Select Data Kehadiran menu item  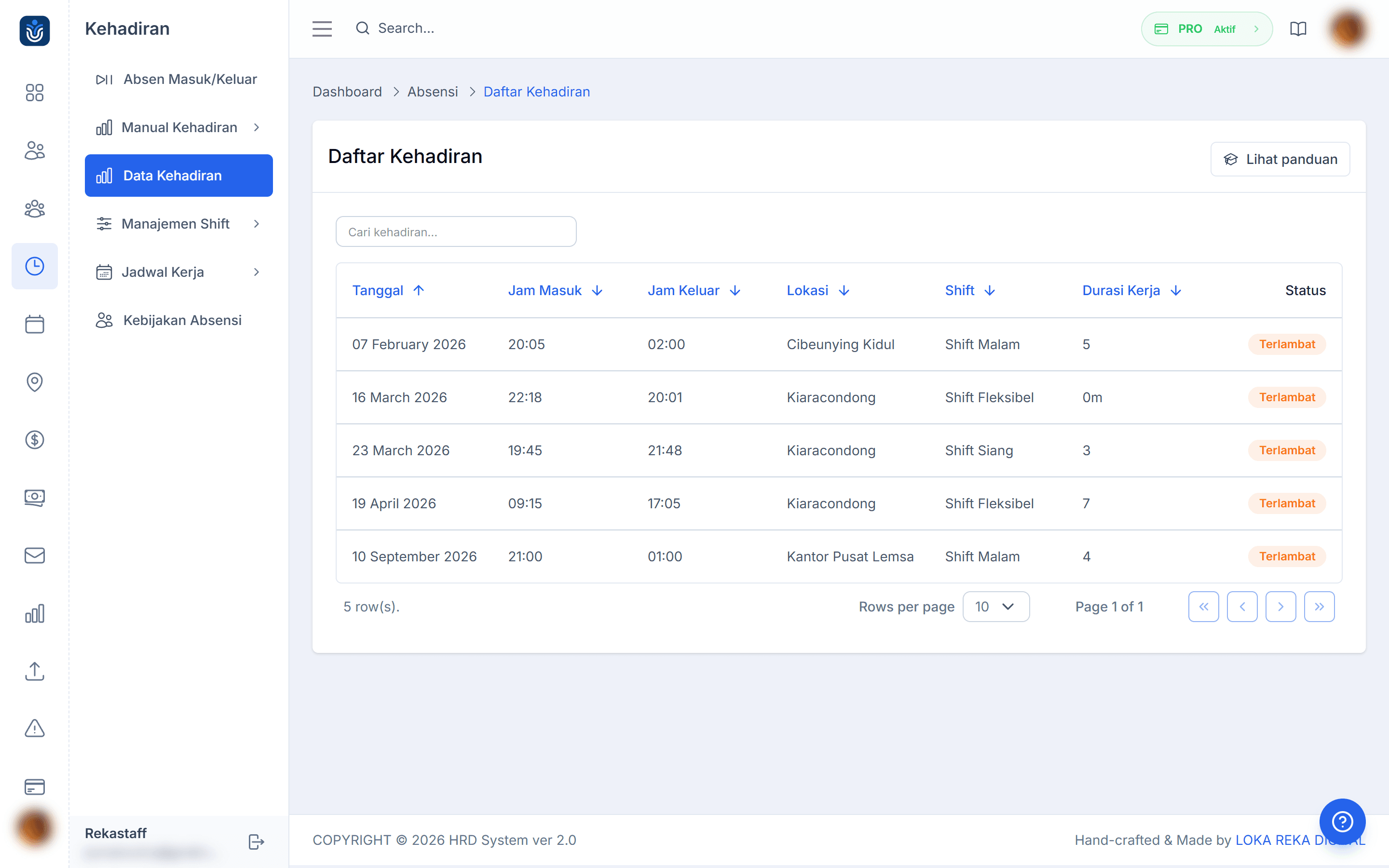[x=178, y=176]
